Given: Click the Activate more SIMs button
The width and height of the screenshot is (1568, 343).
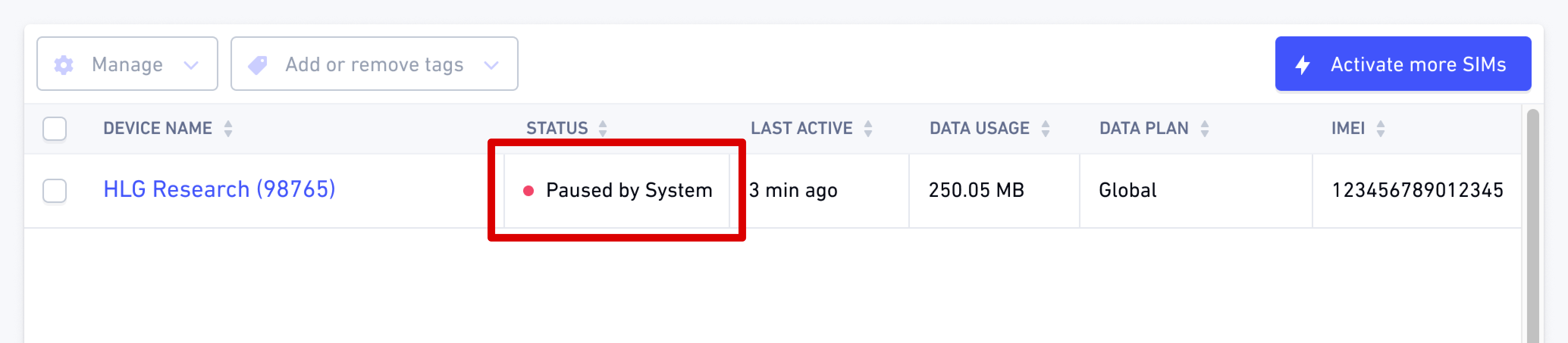Looking at the screenshot, I should pyautogui.click(x=1403, y=64).
